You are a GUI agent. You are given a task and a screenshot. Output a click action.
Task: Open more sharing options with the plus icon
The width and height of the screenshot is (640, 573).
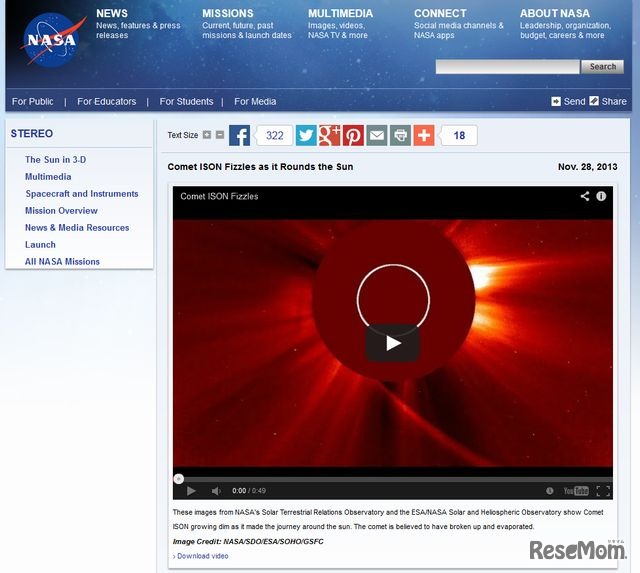coord(424,136)
